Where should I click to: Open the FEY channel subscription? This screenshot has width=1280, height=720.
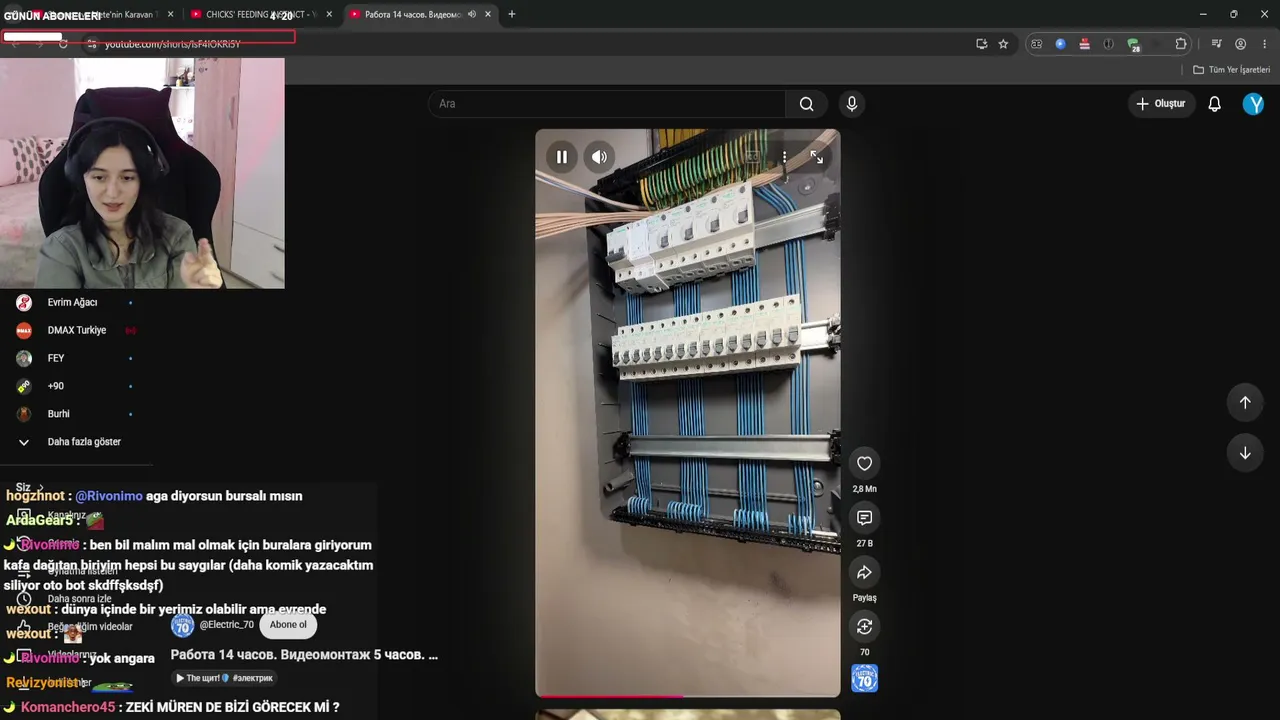pyautogui.click(x=56, y=358)
